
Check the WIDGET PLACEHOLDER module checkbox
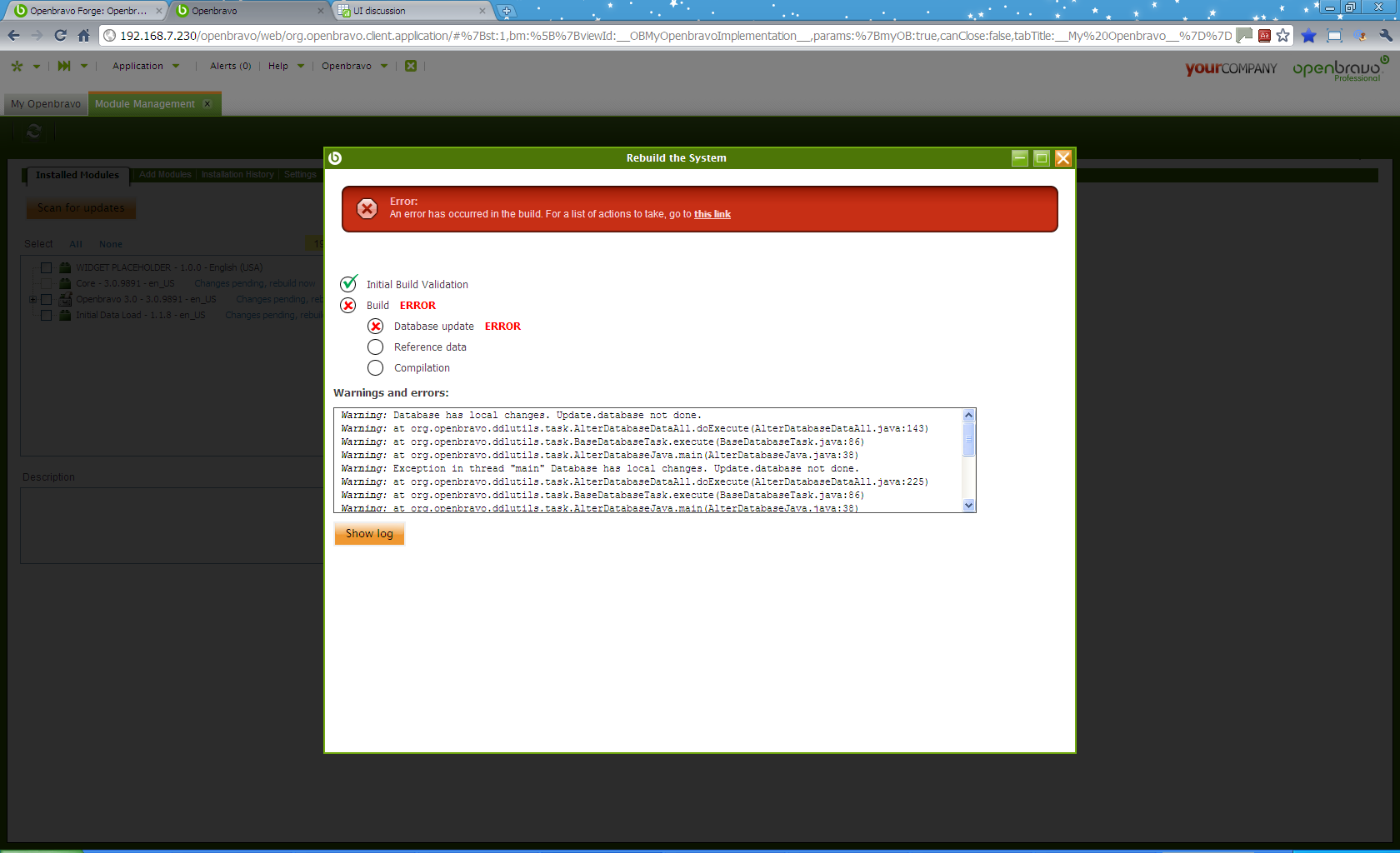coord(47,268)
